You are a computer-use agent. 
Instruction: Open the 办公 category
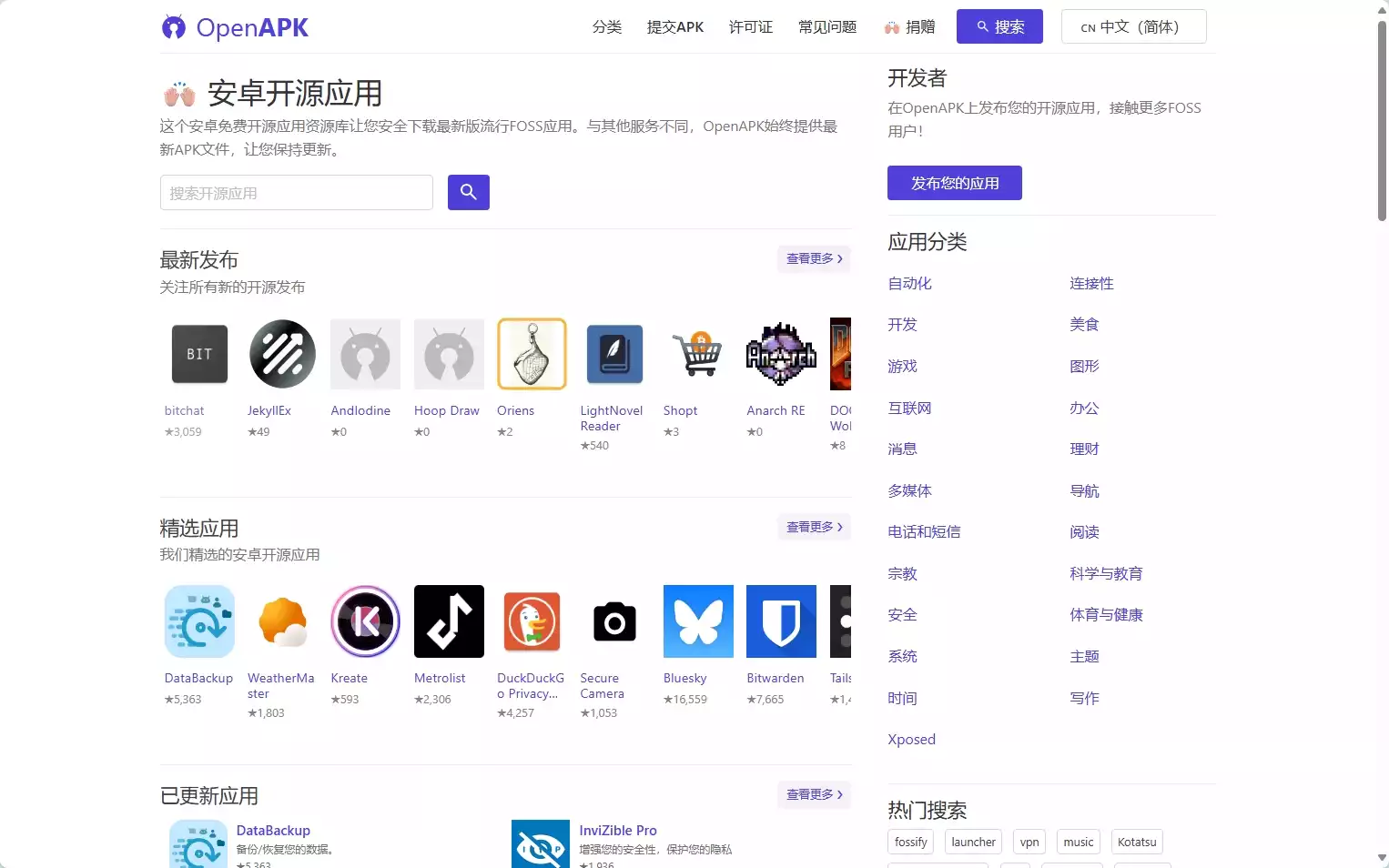click(1085, 409)
